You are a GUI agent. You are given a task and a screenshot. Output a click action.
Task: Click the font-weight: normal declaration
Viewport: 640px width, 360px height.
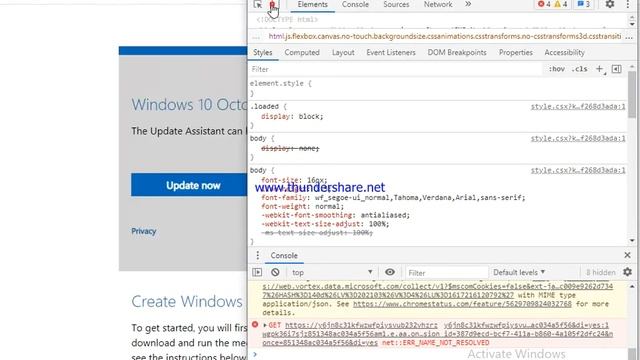tap(302, 207)
